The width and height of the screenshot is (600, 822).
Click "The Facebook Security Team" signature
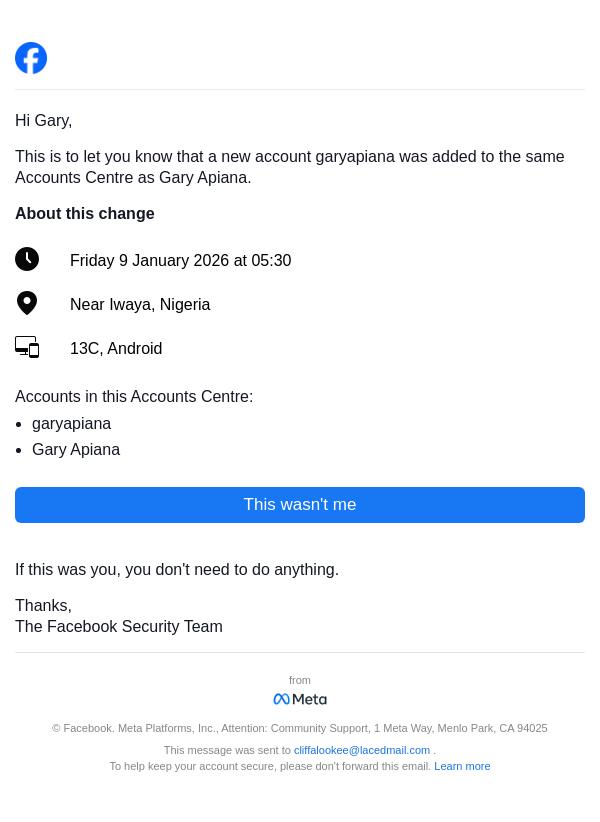point(119,627)
